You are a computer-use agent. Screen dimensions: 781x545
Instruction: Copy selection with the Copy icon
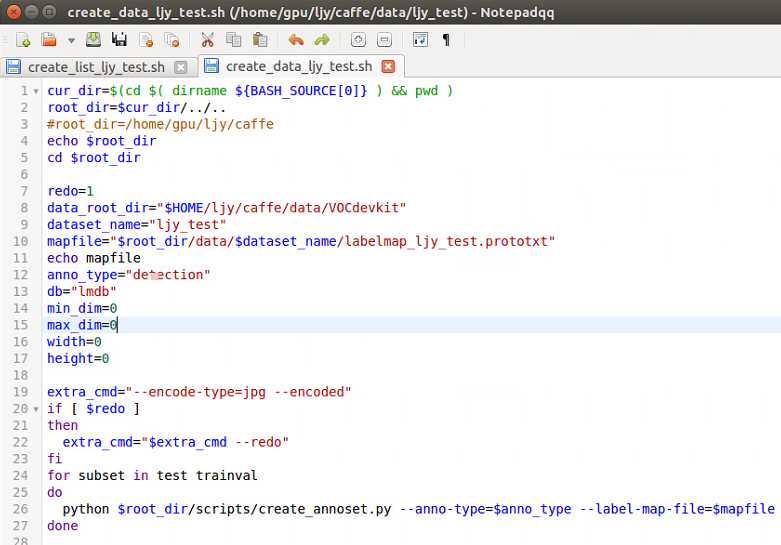[x=234, y=39]
